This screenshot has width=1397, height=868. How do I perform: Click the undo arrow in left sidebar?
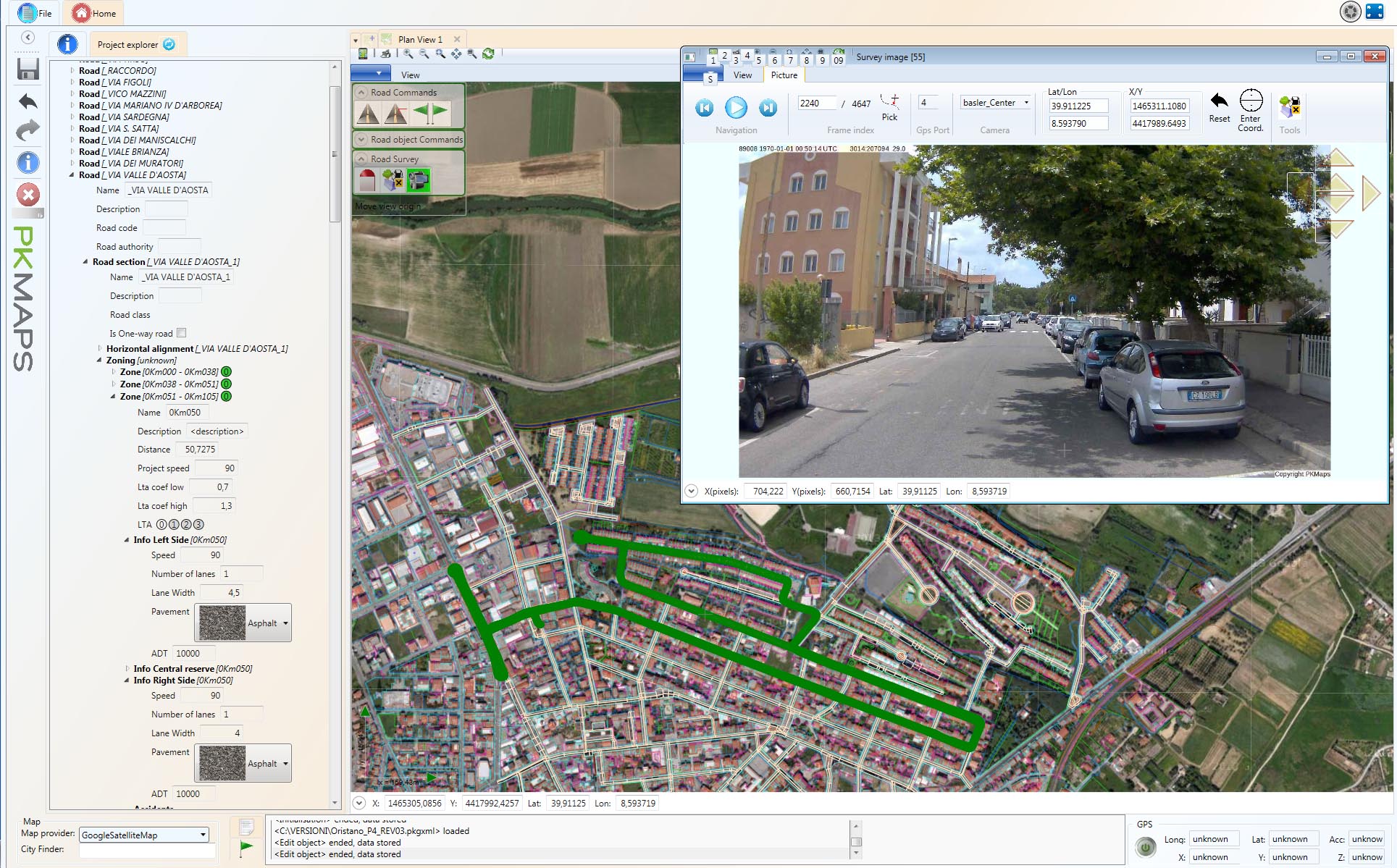[x=28, y=101]
